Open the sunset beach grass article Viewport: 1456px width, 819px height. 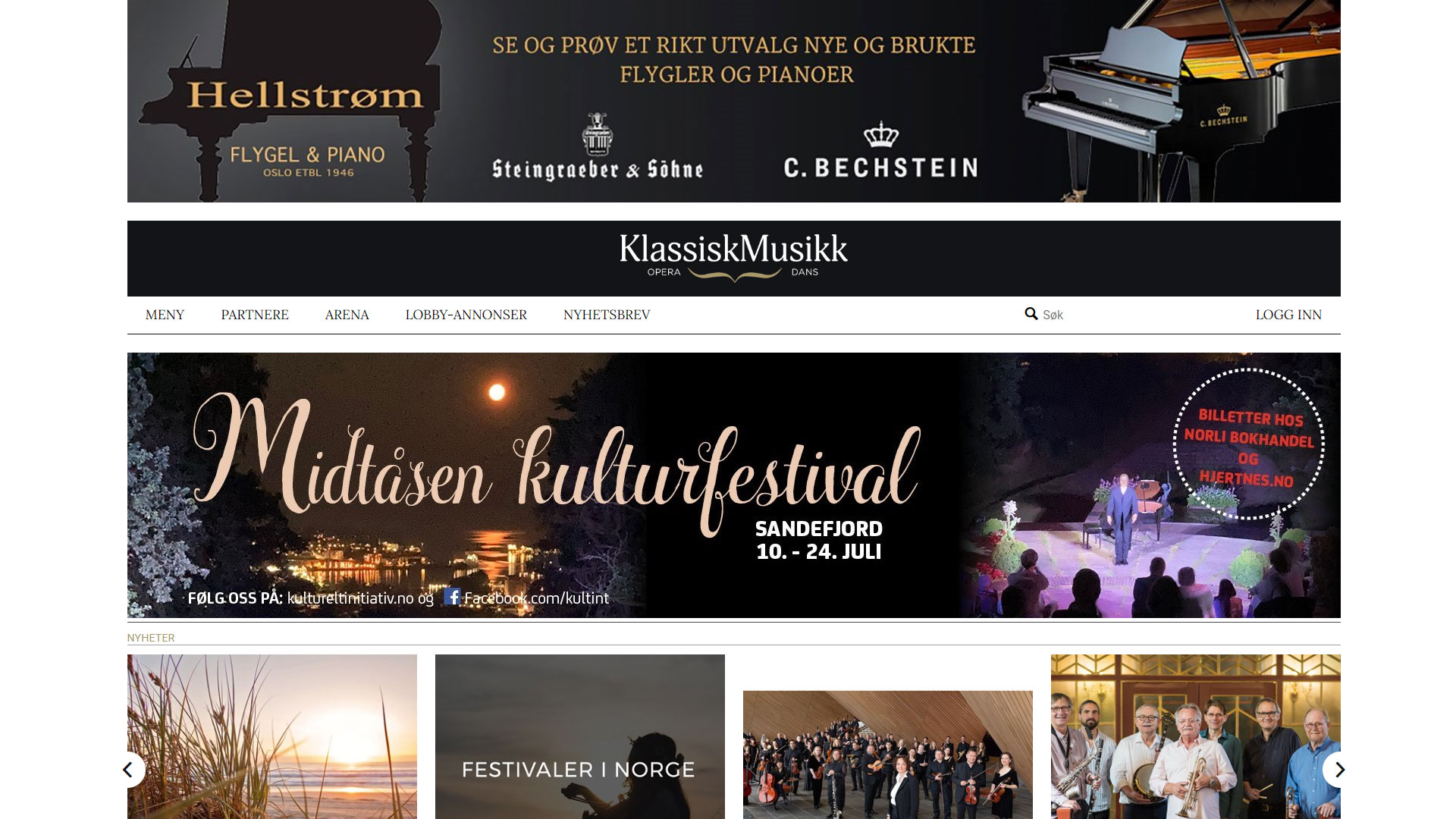tap(272, 736)
